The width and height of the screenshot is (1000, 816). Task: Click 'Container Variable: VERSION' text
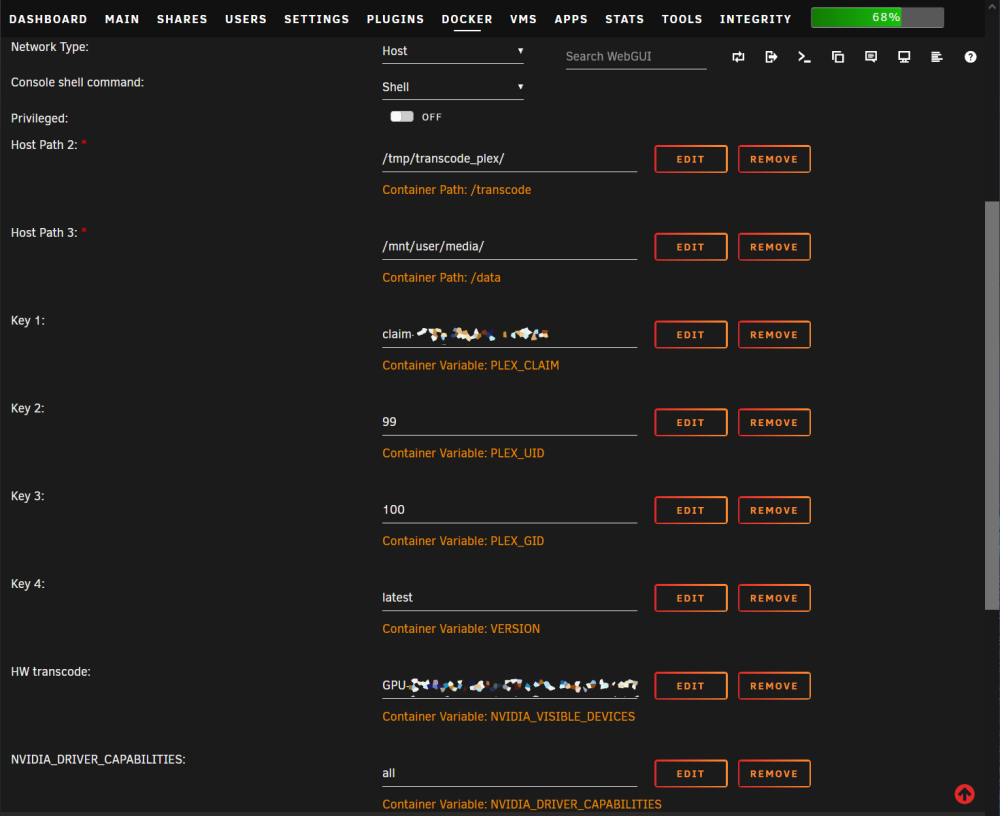coord(461,629)
